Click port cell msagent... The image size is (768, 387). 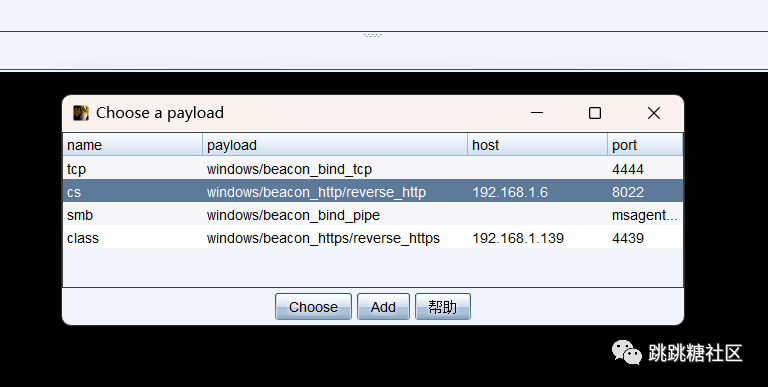tap(645, 215)
